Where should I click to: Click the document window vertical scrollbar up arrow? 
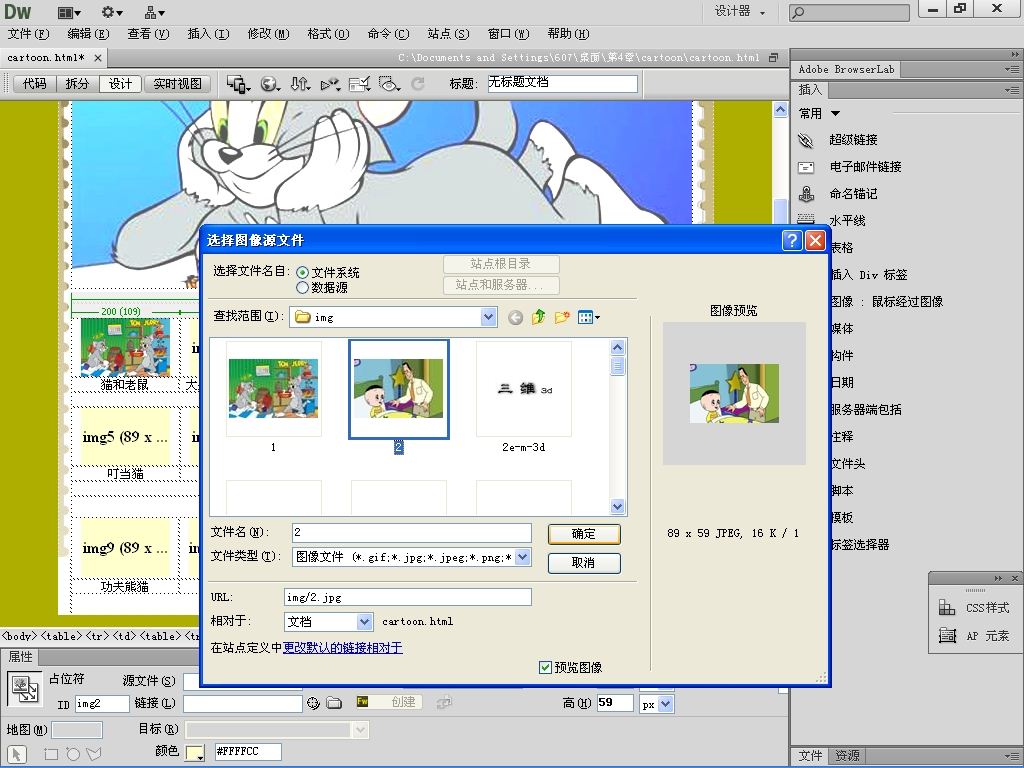click(x=780, y=110)
